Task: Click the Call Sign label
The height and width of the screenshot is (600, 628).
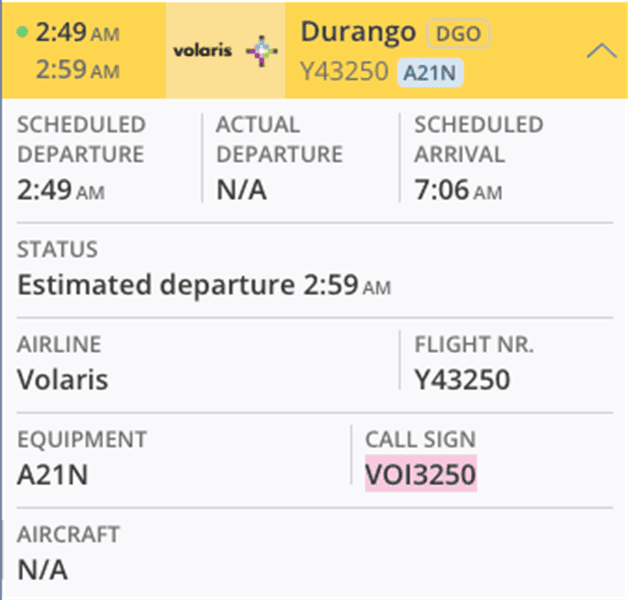Action: 421,439
